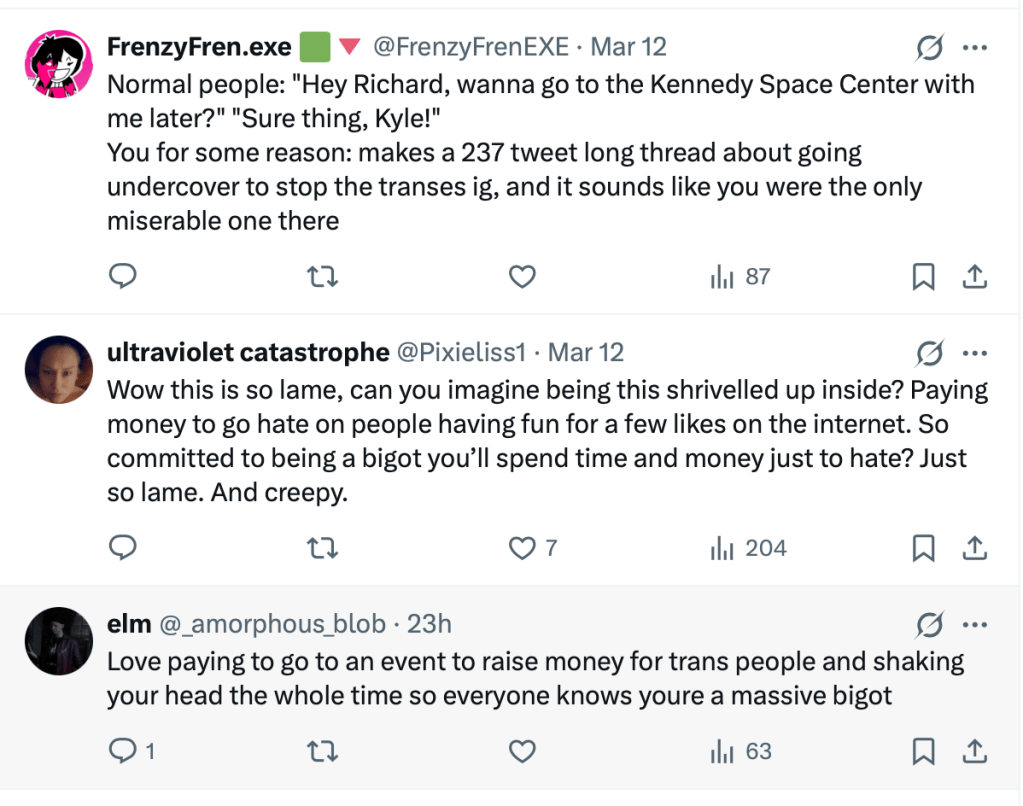Open more options on elm's tweet
Viewport: 1023px width, 806px height.
coord(974,625)
